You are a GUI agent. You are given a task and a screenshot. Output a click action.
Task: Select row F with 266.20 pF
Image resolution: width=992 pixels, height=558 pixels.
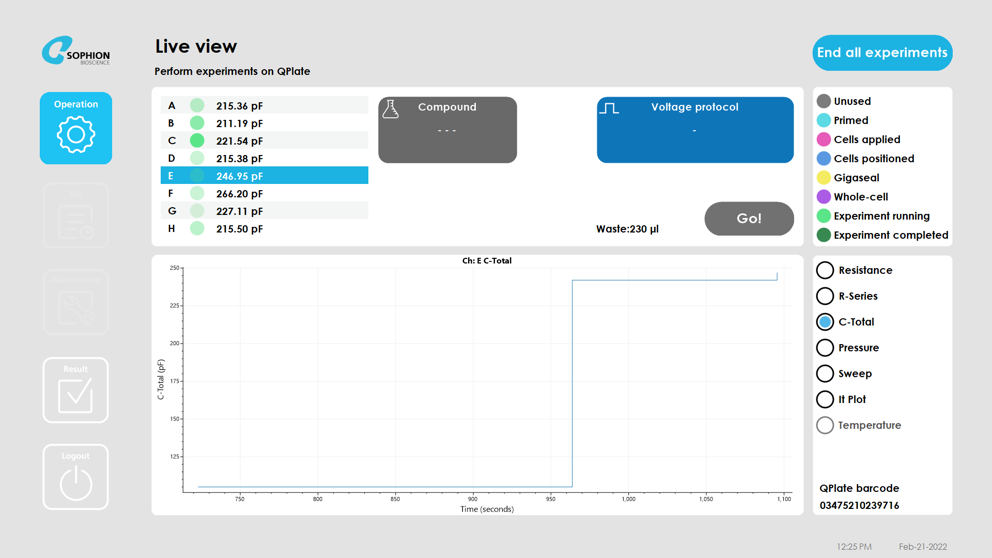(x=264, y=194)
